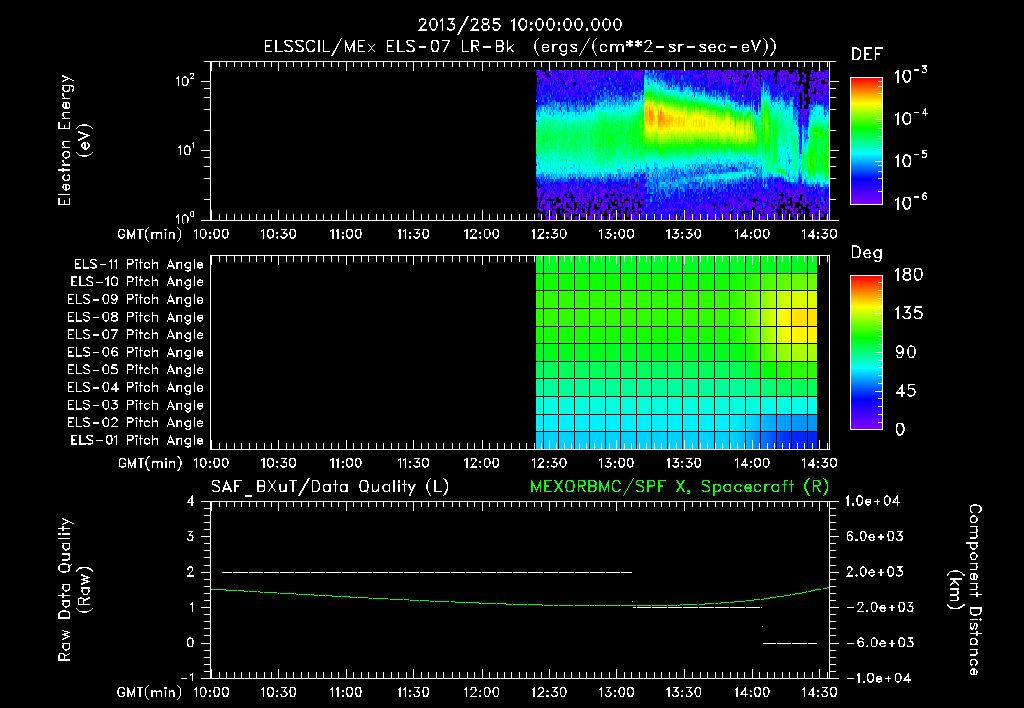The height and width of the screenshot is (708, 1024).
Task: Select the ELS-03 Pitch Angle row label
Action: [136, 406]
